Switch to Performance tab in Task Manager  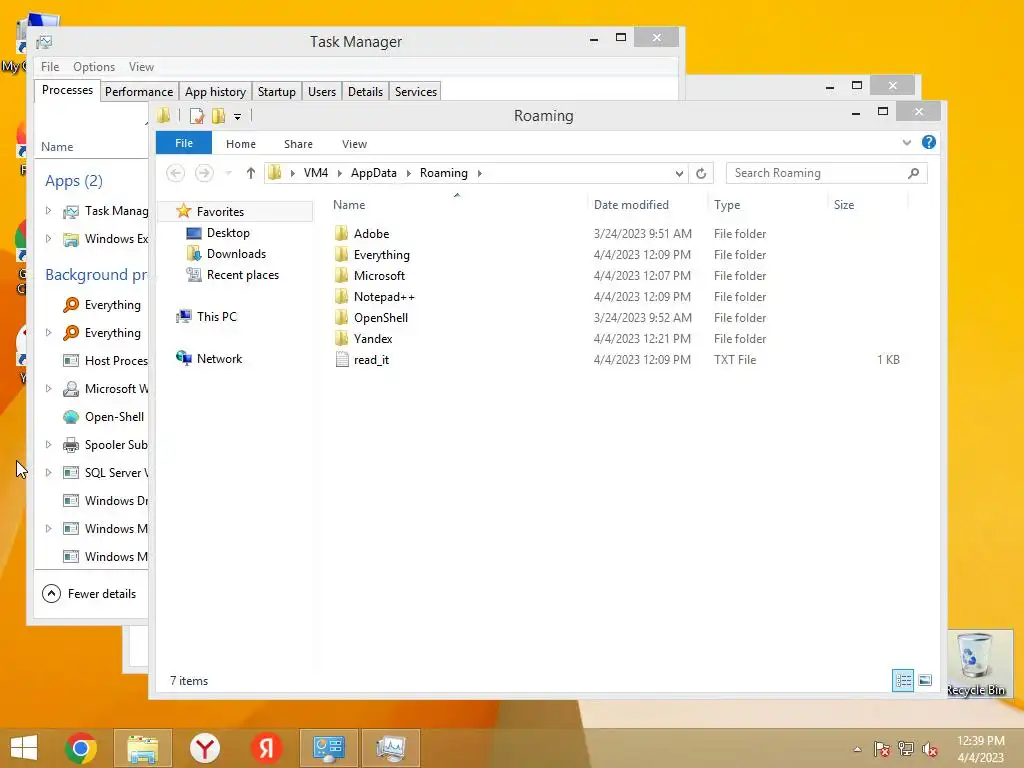coord(138,91)
